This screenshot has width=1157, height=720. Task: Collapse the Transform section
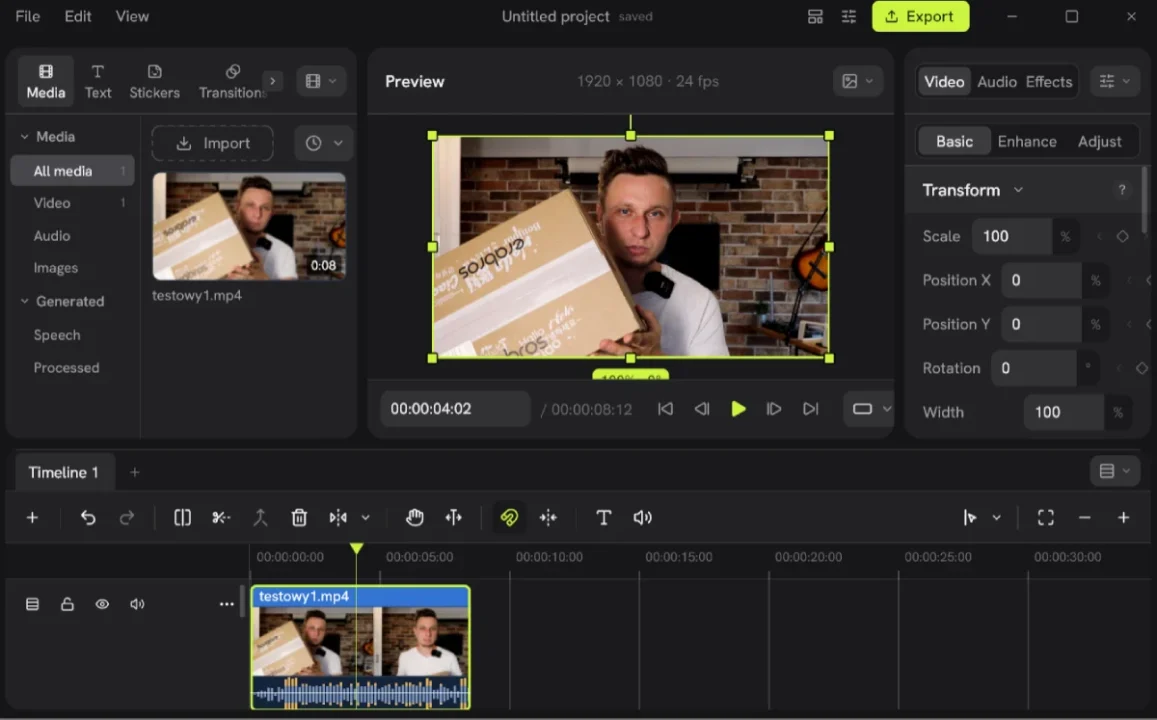[1018, 190]
